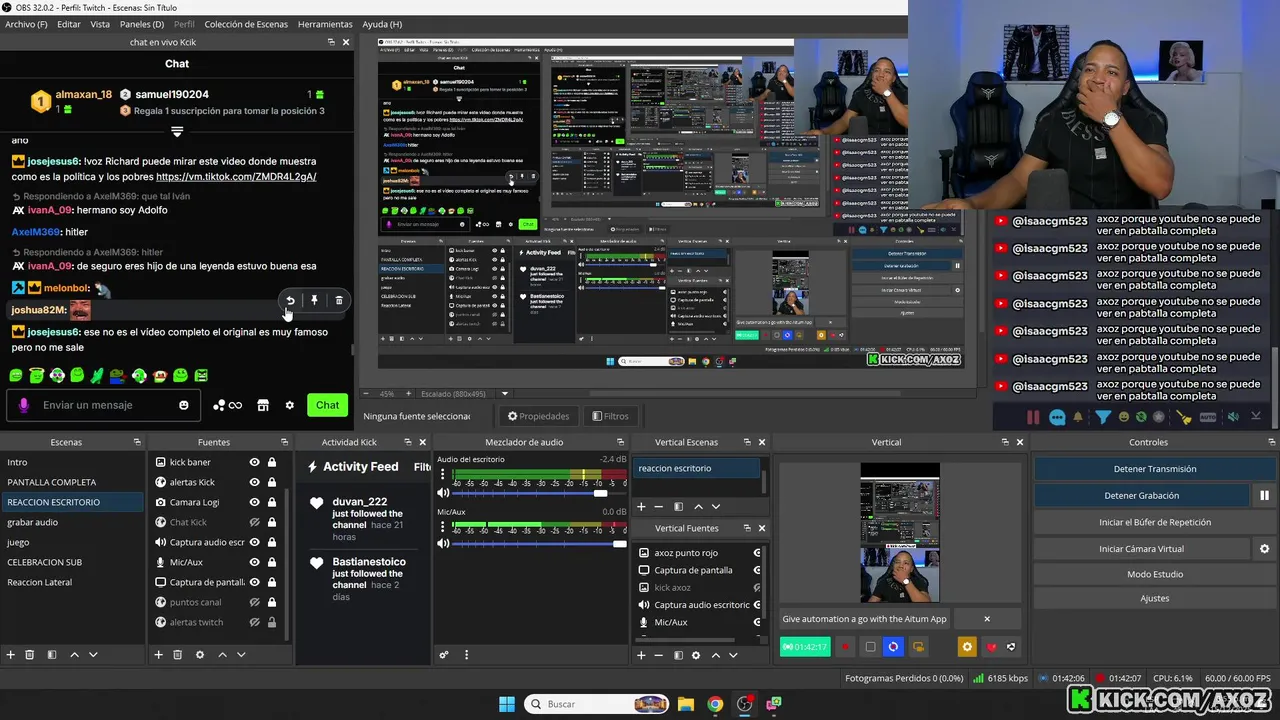Open the Herramientas menu
1280x720 pixels.
[325, 24]
